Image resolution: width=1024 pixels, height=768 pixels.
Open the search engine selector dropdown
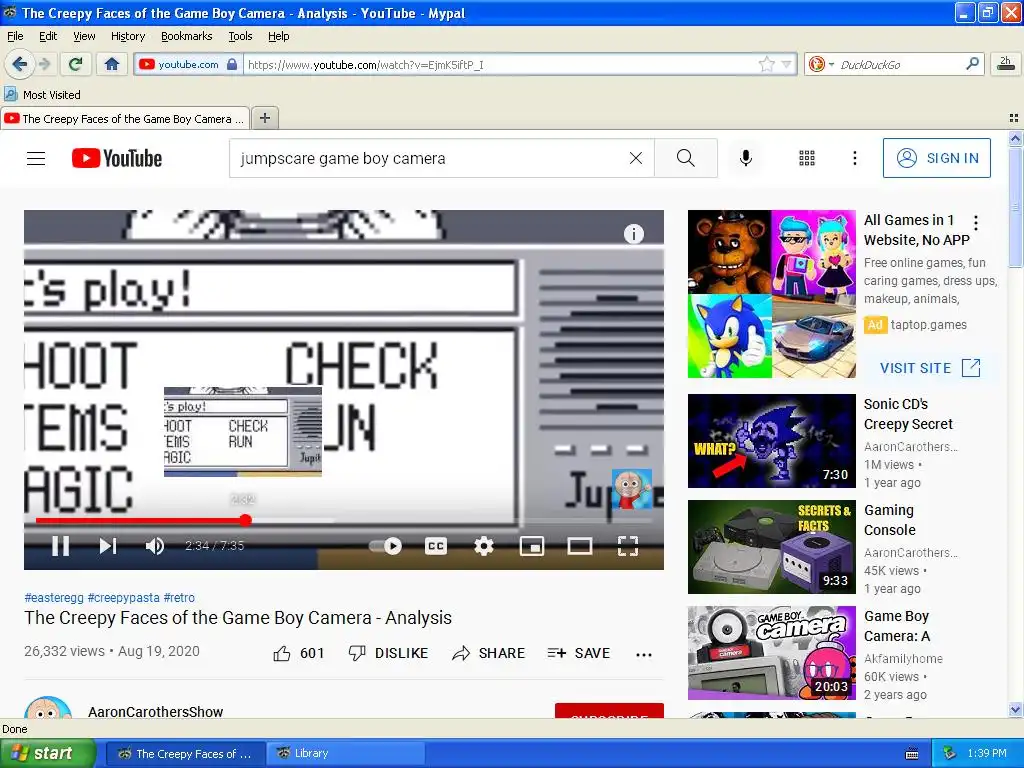tap(821, 64)
